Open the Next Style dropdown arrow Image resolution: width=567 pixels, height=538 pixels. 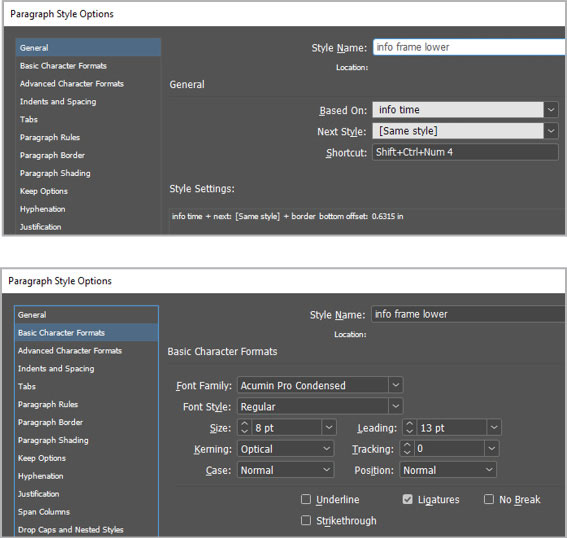[550, 131]
